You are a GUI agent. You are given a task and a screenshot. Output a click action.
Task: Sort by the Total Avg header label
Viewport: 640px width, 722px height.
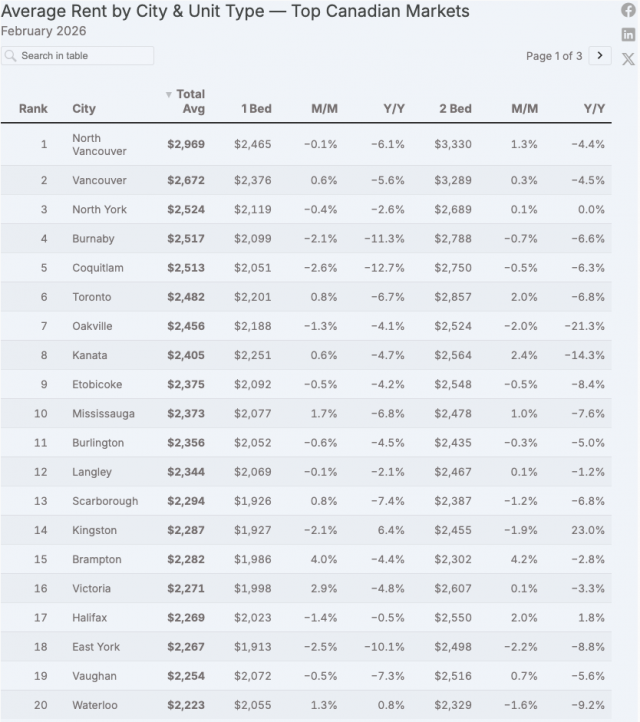coord(190,102)
